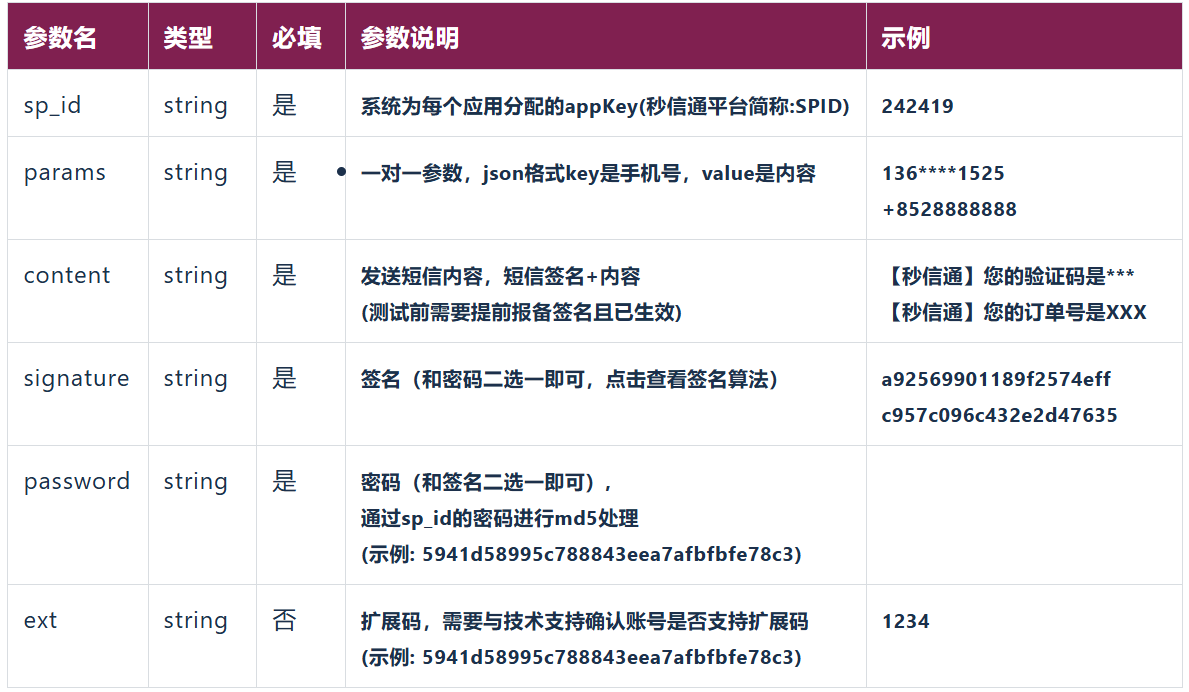Click the +8528888888 example number
Image resolution: width=1189 pixels, height=692 pixels.
(x=949, y=210)
